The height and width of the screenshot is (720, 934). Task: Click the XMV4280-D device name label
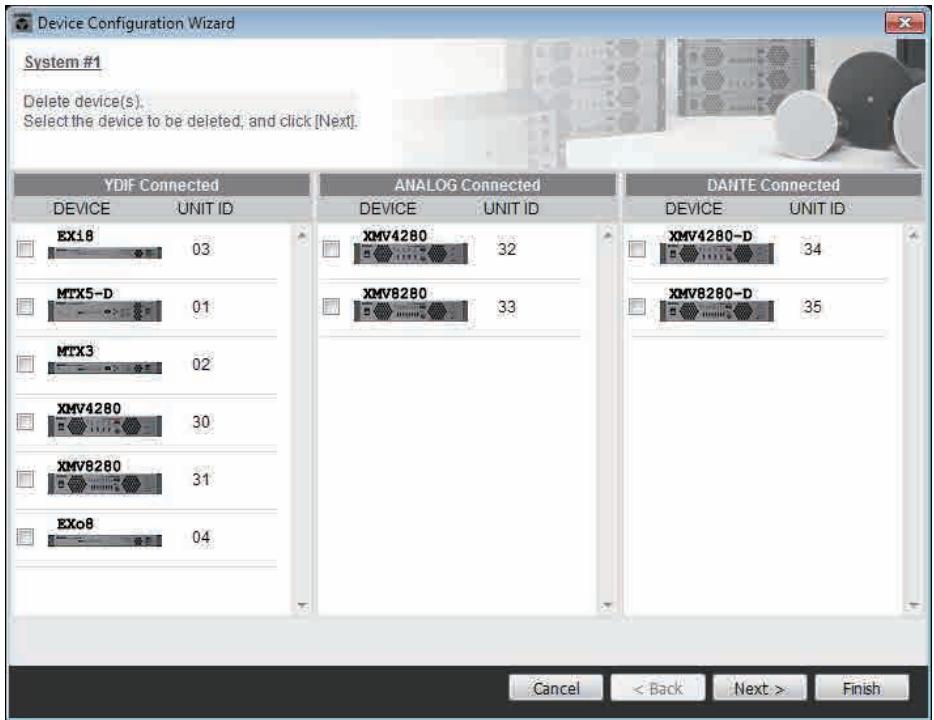[711, 235]
